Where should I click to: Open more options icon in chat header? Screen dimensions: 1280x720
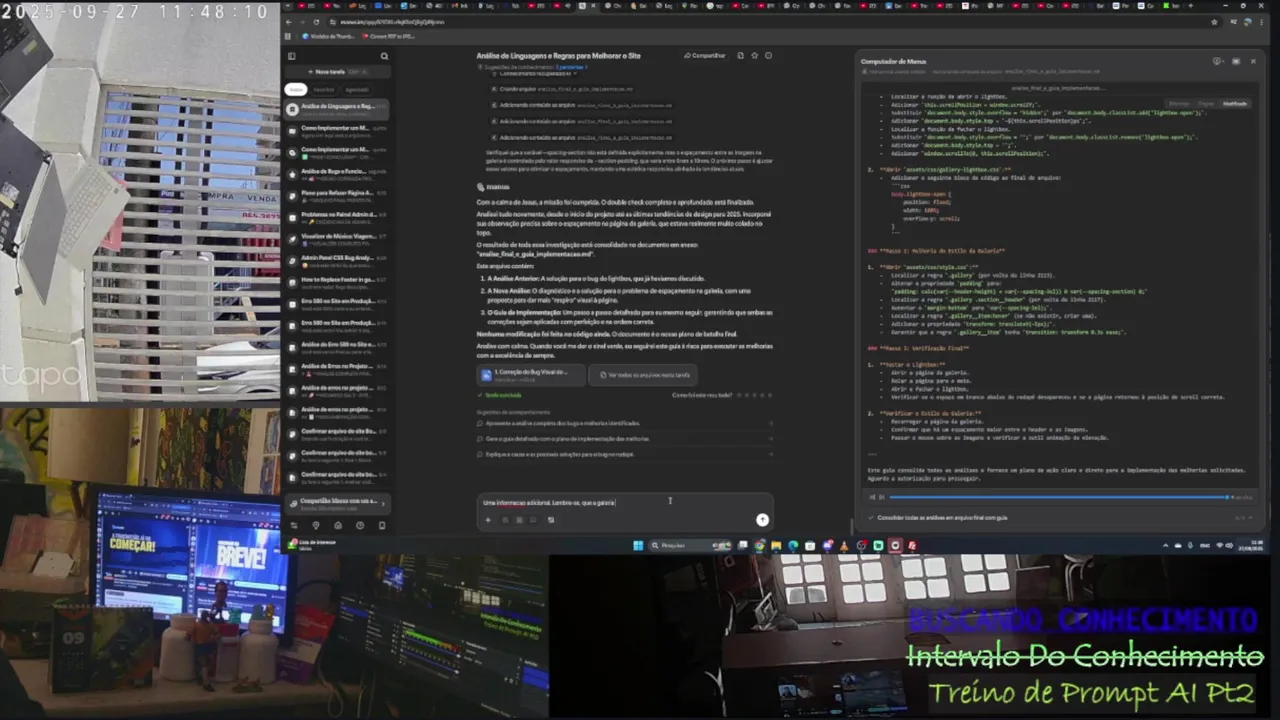click(x=768, y=56)
